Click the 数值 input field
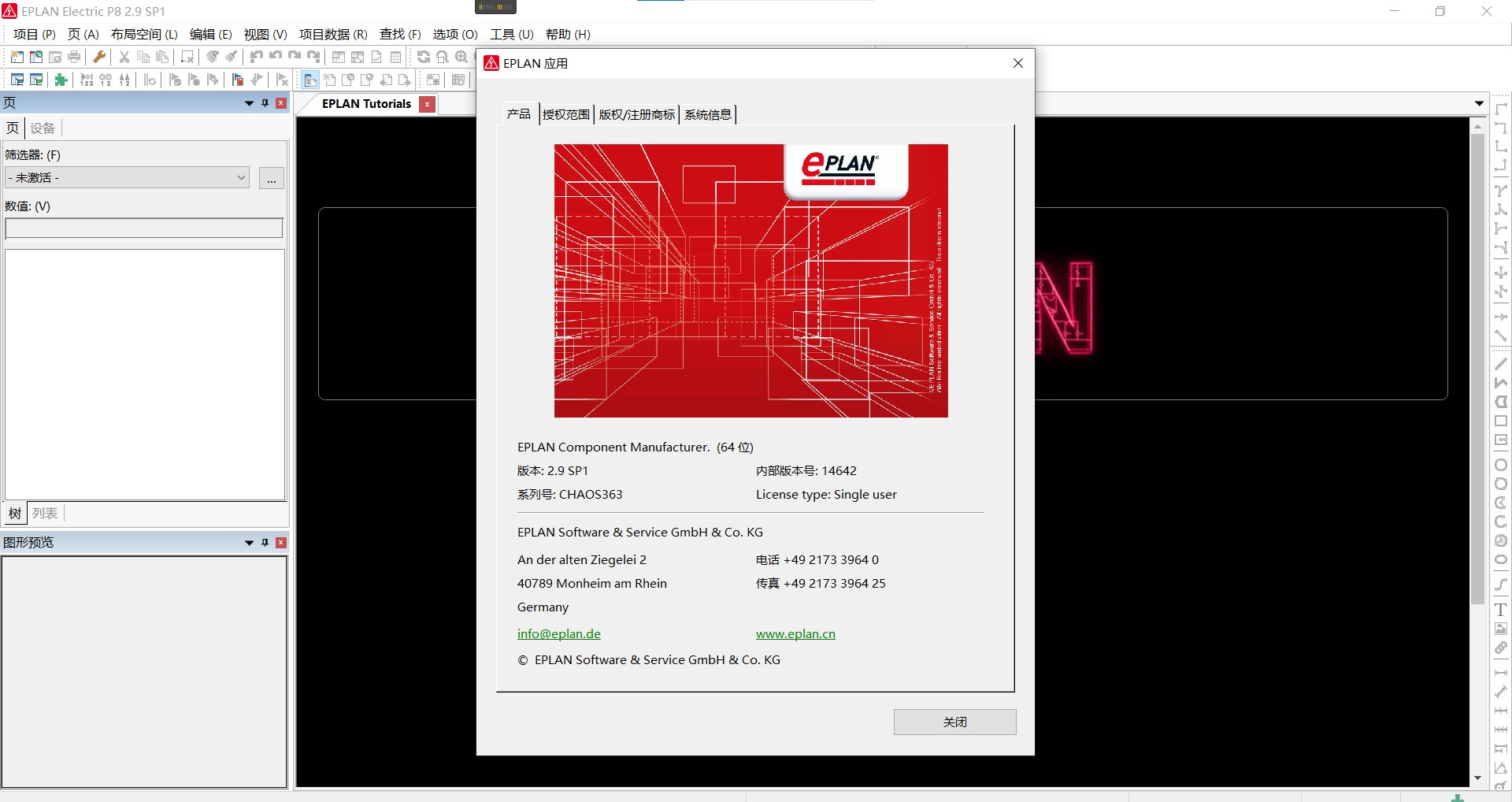Image resolution: width=1512 pixels, height=802 pixels. (x=144, y=228)
